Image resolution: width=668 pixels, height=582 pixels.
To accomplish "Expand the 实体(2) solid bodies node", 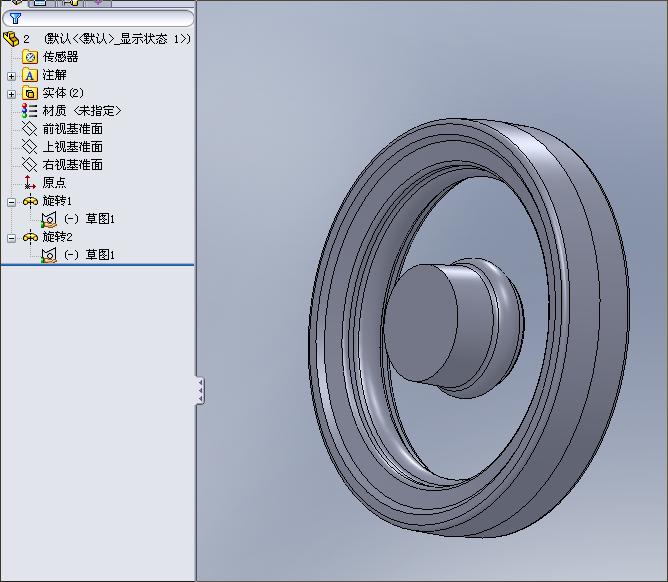I will 12,94.
